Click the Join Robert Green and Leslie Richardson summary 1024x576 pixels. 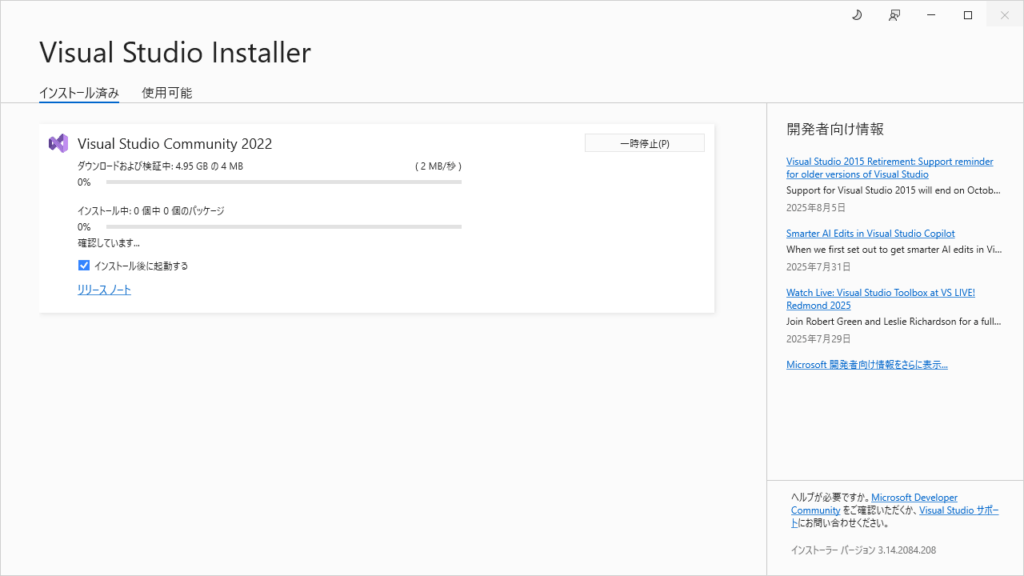coord(893,321)
